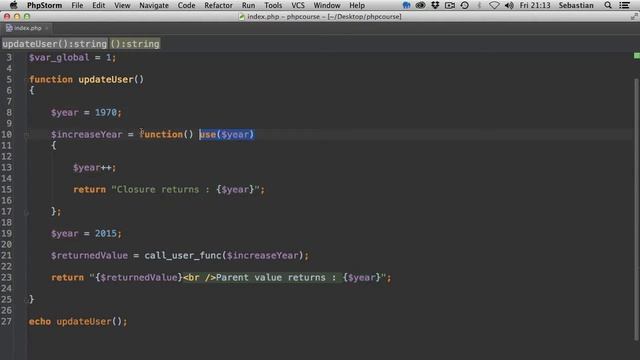Click the "Parent value returns" string text

(x=276, y=278)
